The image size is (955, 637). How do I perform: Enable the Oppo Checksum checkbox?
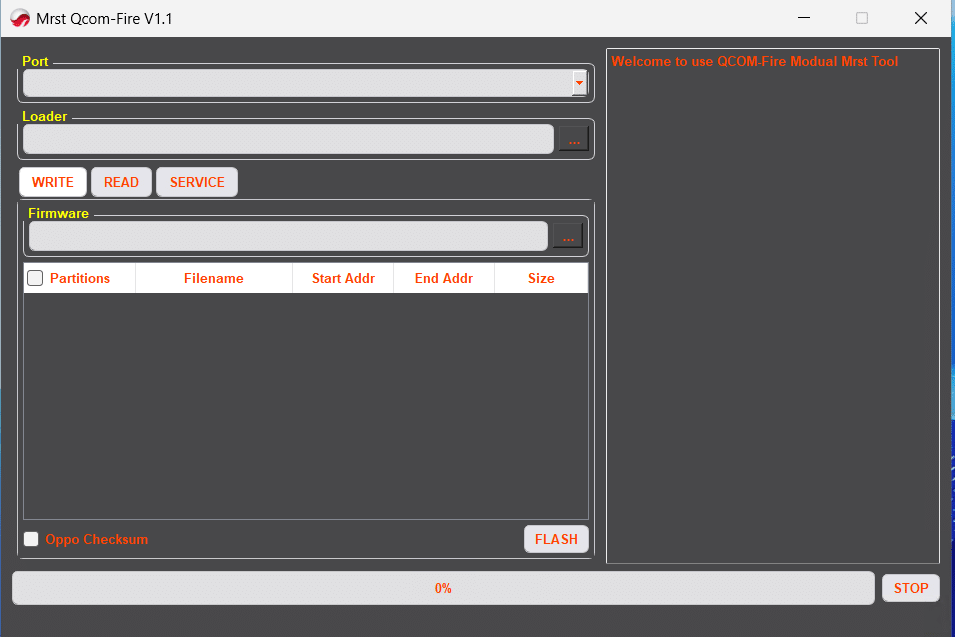click(x=32, y=539)
